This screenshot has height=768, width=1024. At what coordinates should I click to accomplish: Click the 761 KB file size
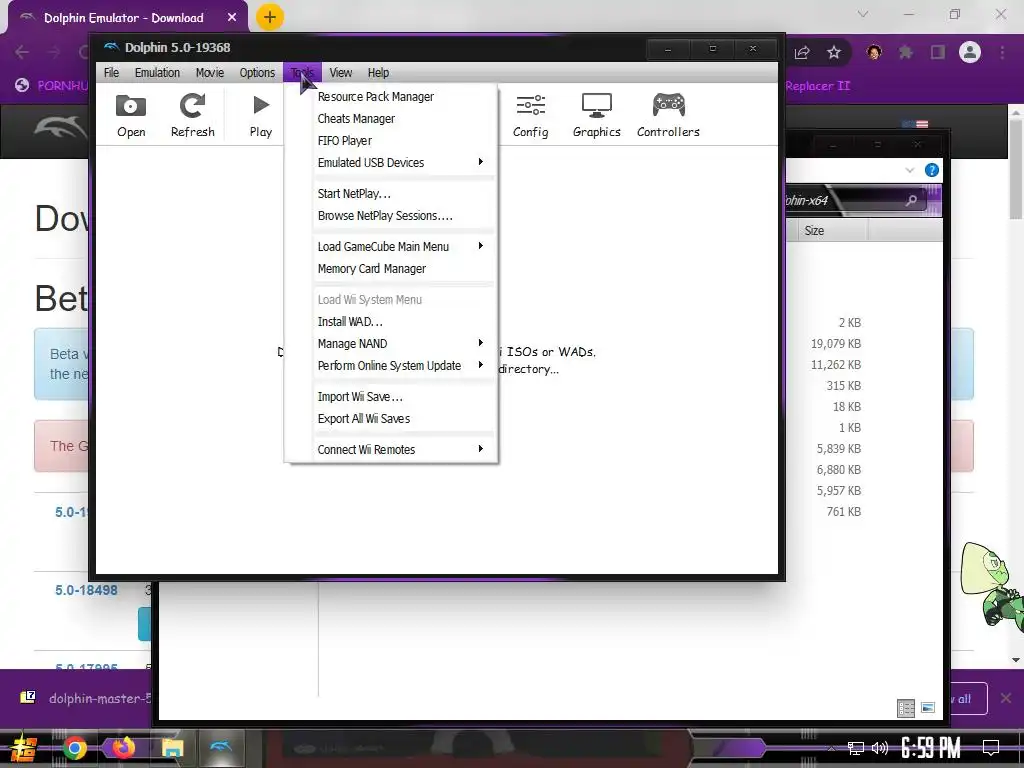pos(844,511)
